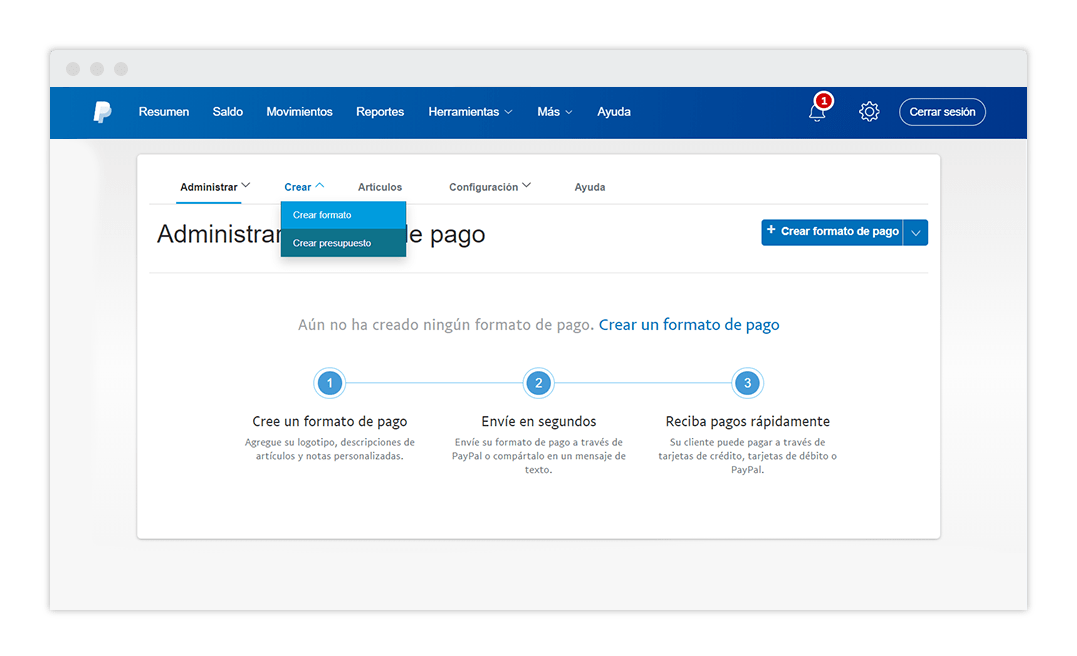This screenshot has width=1077, height=656.
Task: Expand Herramientas menu in top bar
Action: (470, 112)
